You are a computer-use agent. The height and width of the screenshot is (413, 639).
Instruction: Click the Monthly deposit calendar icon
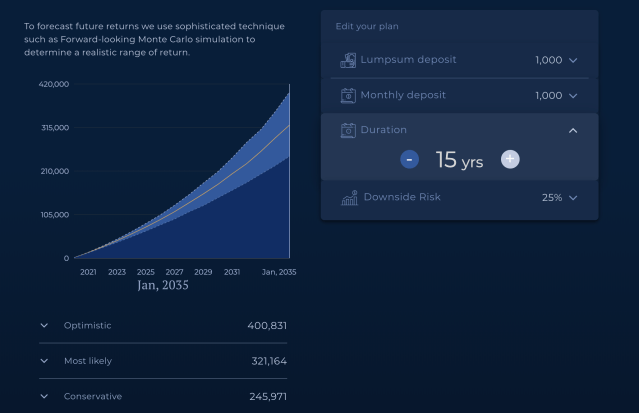pos(348,96)
